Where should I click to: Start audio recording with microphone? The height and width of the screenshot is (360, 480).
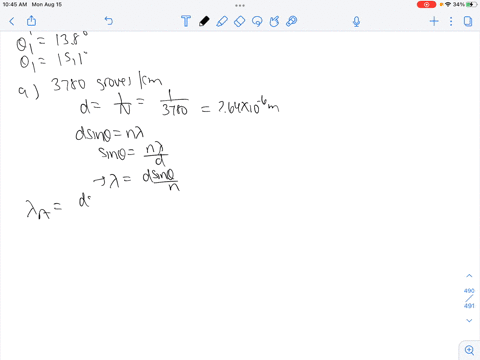tap(356, 22)
